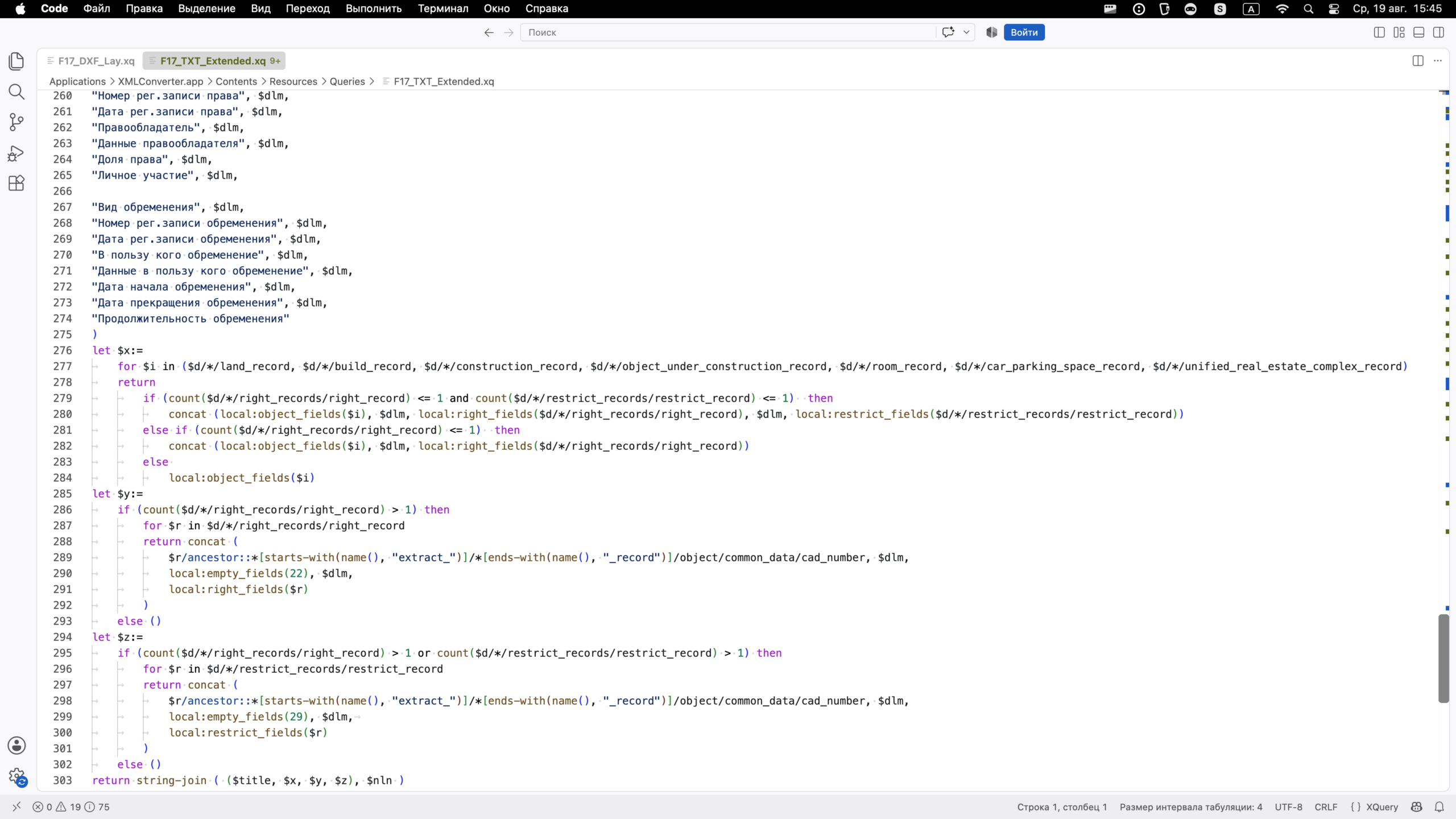Click the search command center field
The width and height of the screenshot is (1456, 819).
click(728, 32)
